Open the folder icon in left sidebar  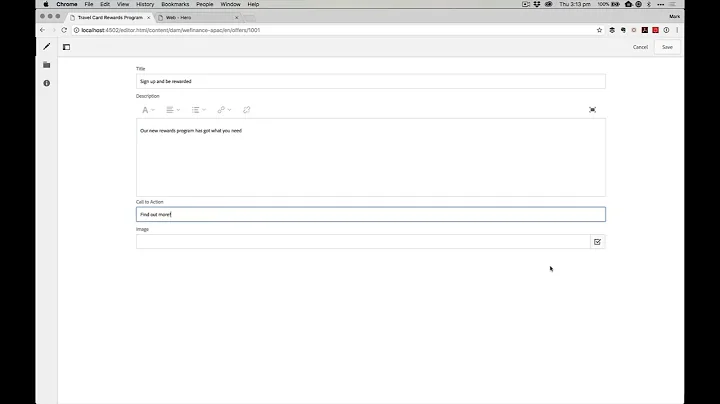[47, 65]
